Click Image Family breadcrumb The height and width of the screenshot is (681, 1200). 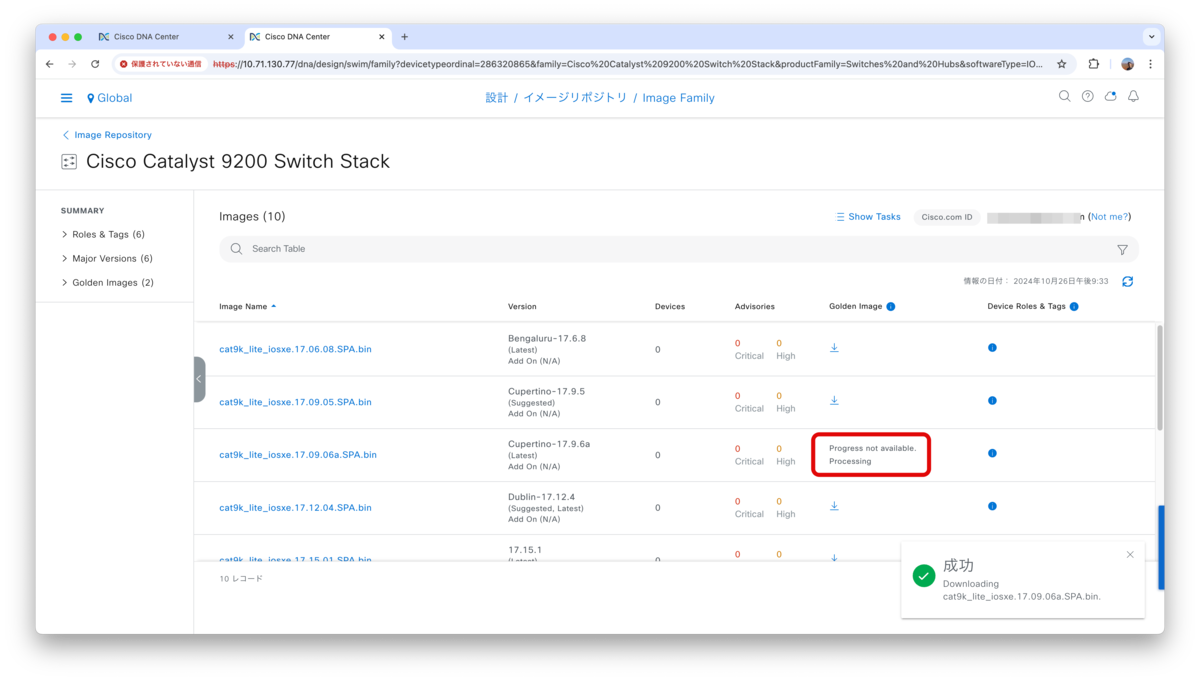[678, 98]
